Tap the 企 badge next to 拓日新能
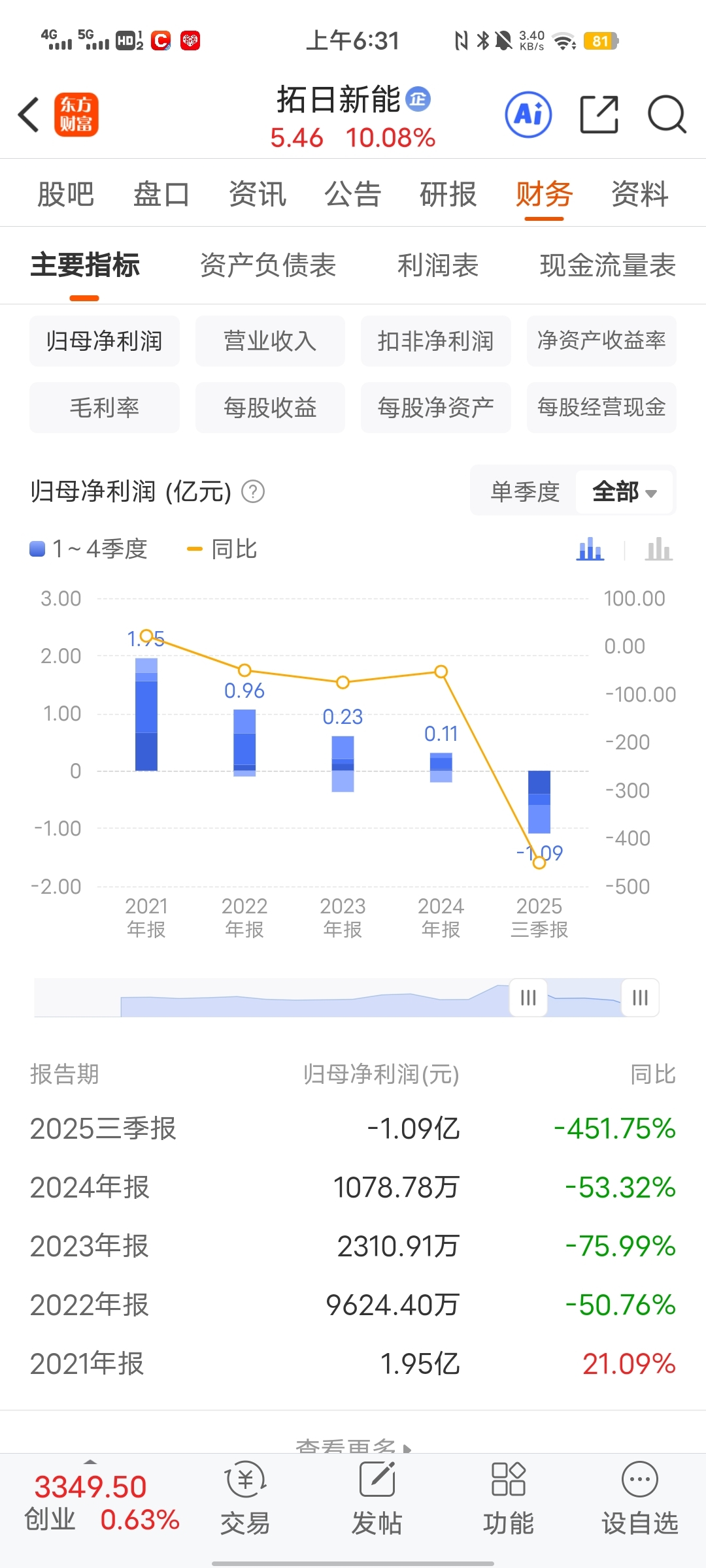The height and width of the screenshot is (1568, 706). [x=418, y=99]
